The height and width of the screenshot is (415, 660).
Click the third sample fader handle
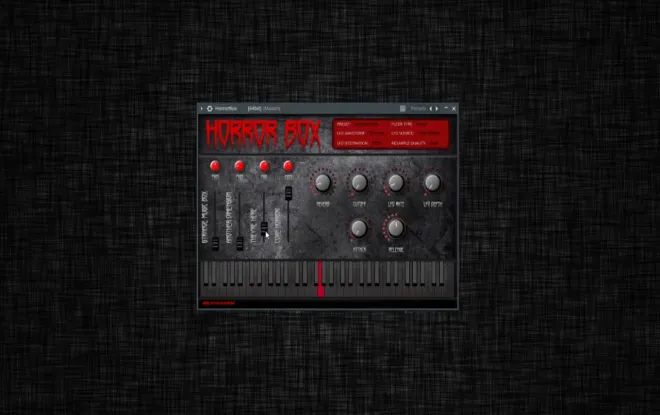[x=264, y=229]
